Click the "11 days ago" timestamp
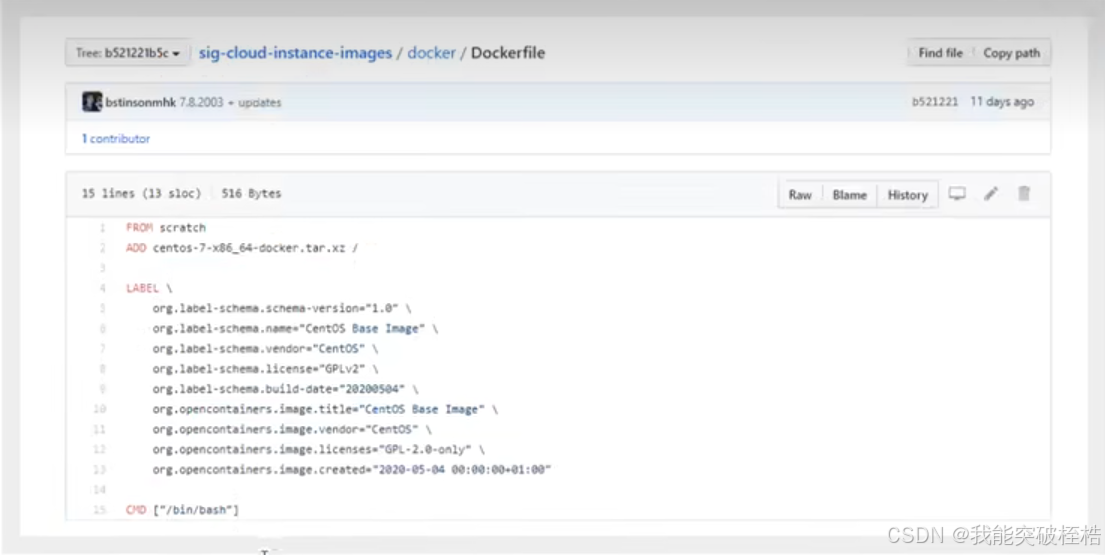The image size is (1105, 555). pos(1002,102)
